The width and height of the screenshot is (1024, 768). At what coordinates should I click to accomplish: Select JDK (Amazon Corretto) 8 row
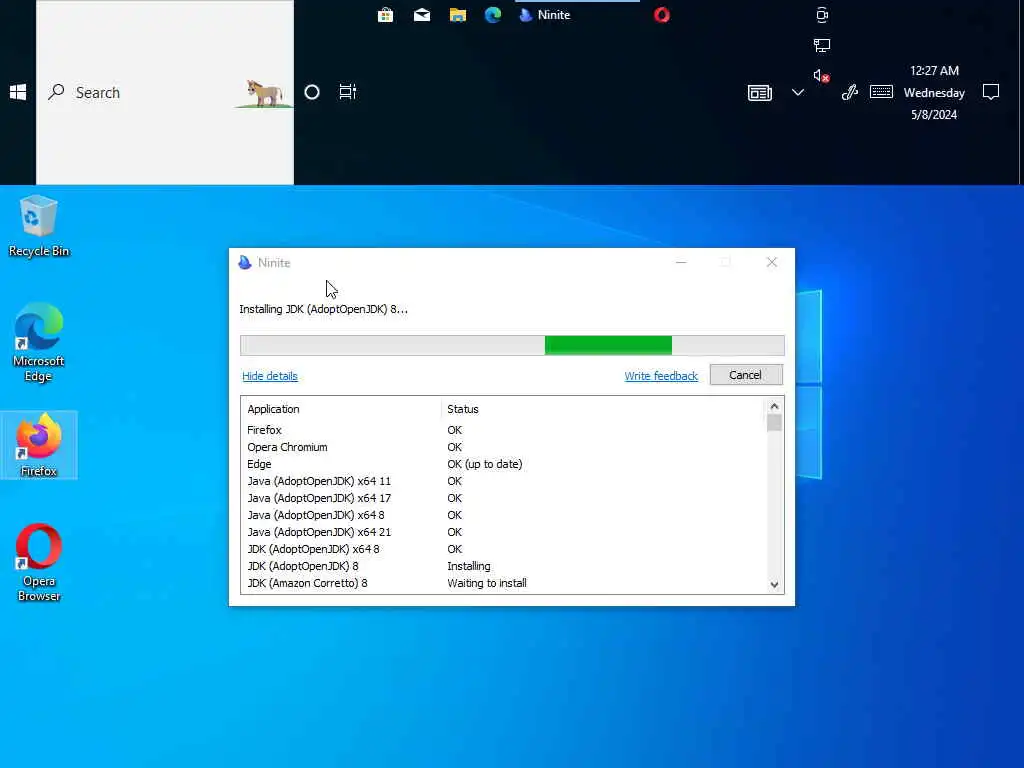503,583
